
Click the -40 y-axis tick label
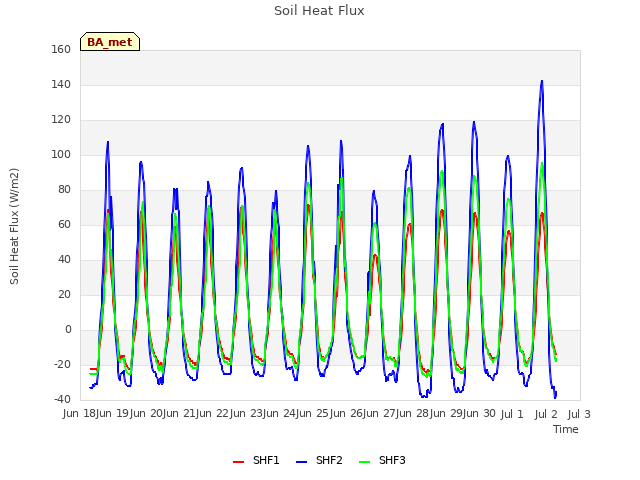click(x=62, y=399)
